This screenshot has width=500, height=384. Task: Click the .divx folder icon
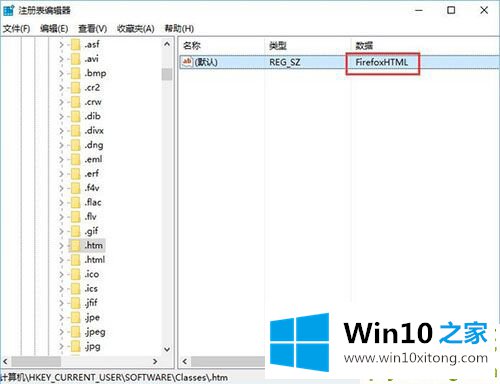pyautogui.click(x=76, y=131)
